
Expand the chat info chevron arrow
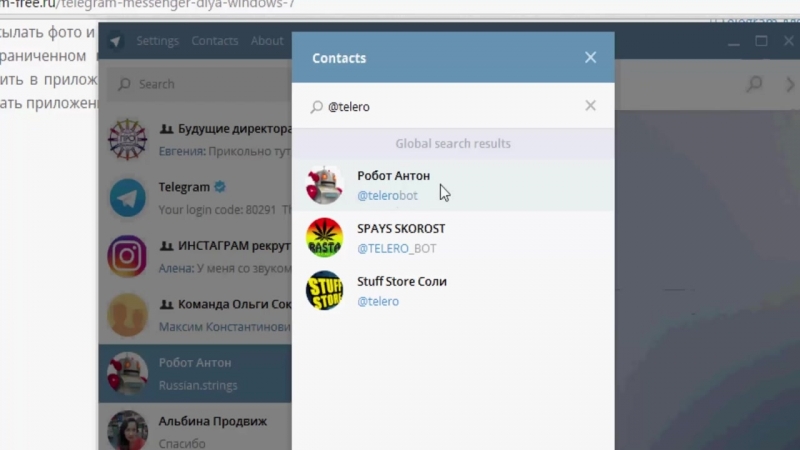click(x=790, y=85)
